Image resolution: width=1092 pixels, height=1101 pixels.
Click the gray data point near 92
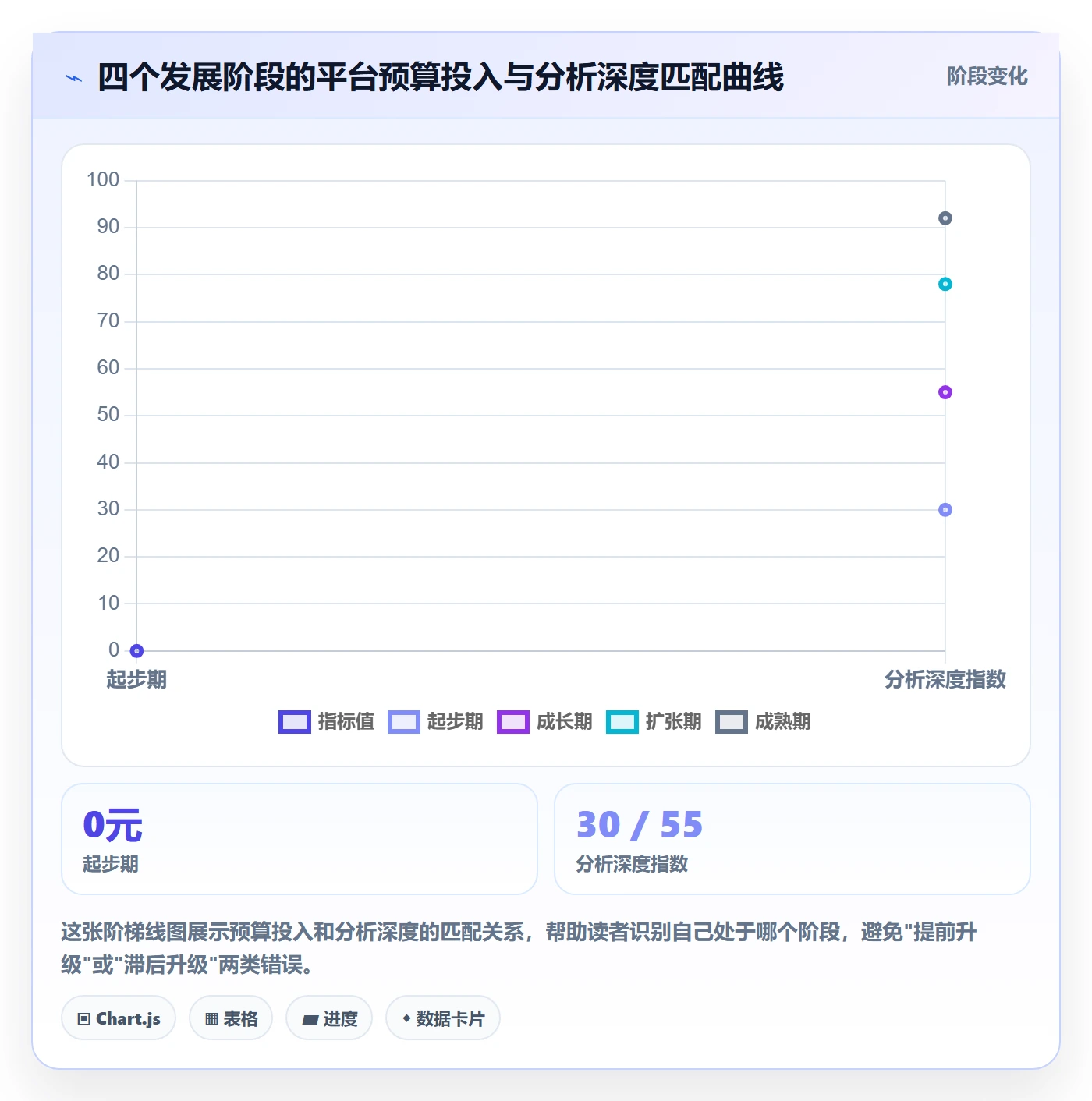945,218
